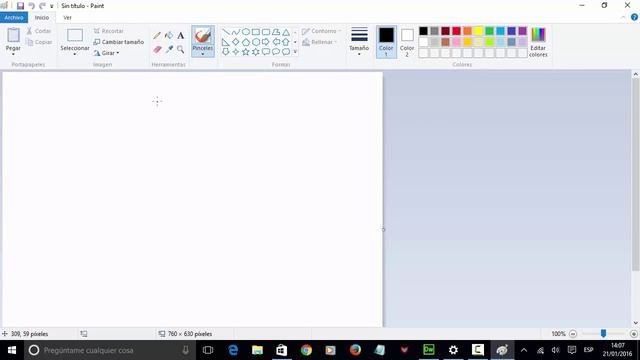640x360 pixels.
Task: Select the Magnifier tool
Action: point(180,50)
